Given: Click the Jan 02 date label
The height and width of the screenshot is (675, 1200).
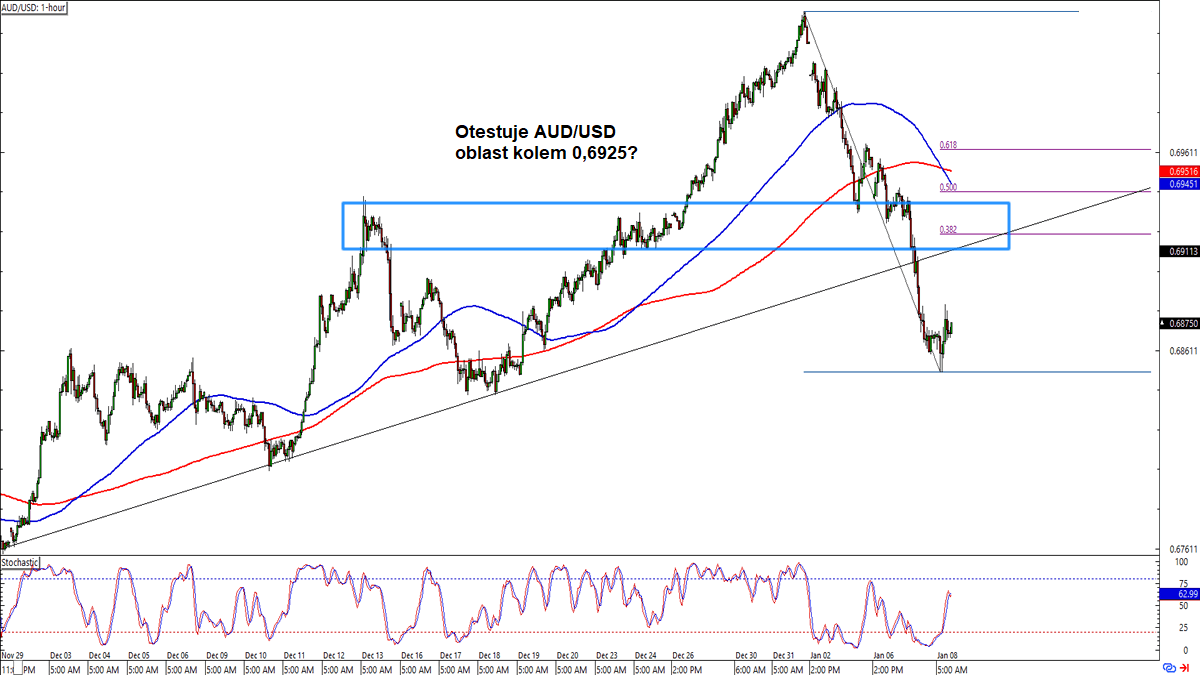Looking at the screenshot, I should (x=823, y=654).
